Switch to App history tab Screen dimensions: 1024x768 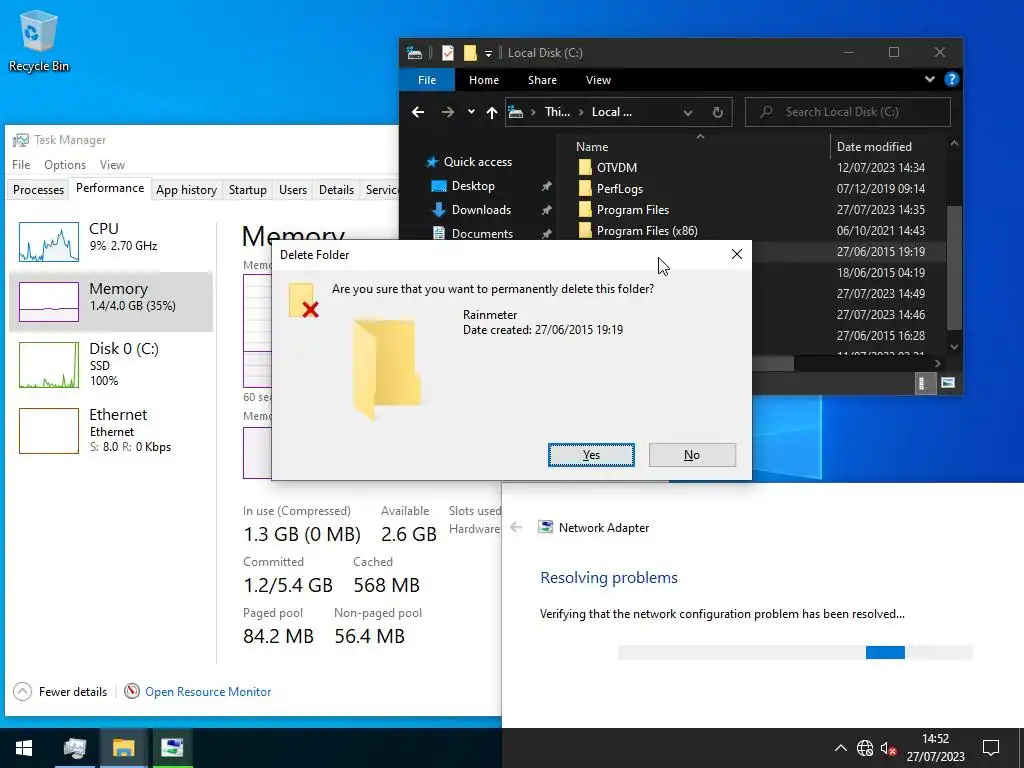coord(186,190)
